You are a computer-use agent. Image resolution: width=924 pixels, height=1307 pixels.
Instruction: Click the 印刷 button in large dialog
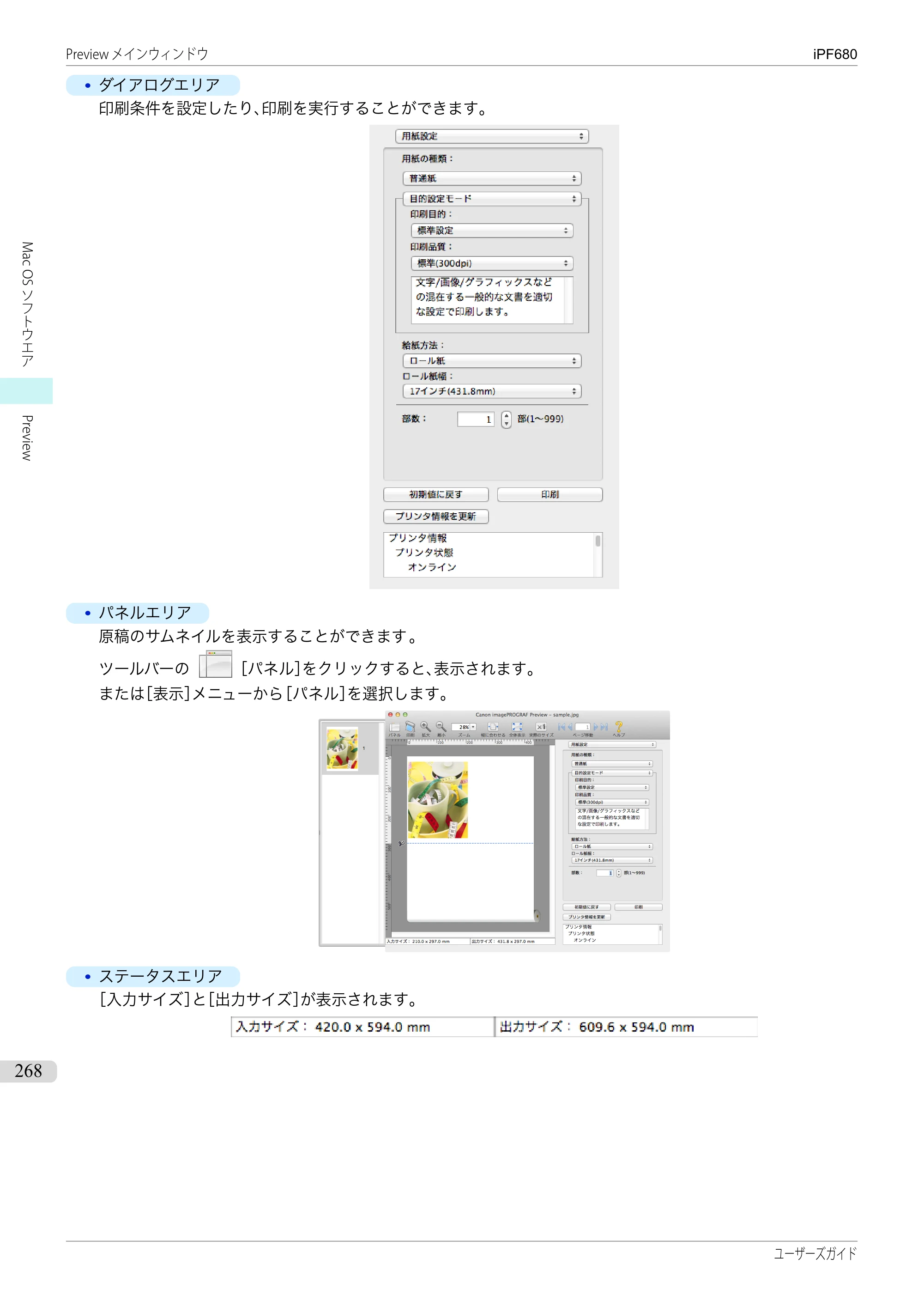click(x=550, y=495)
